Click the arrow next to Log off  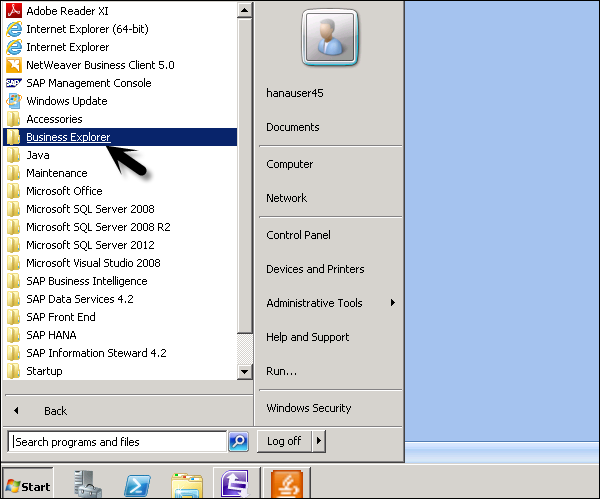click(319, 441)
